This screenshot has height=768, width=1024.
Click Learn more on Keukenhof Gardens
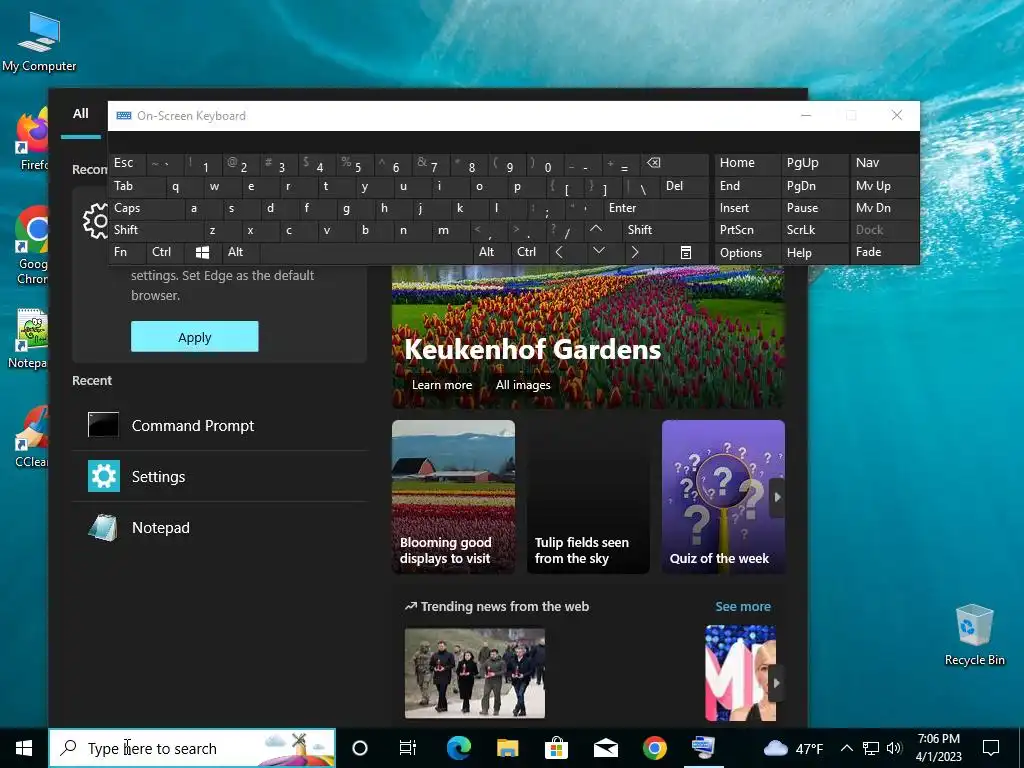click(442, 385)
